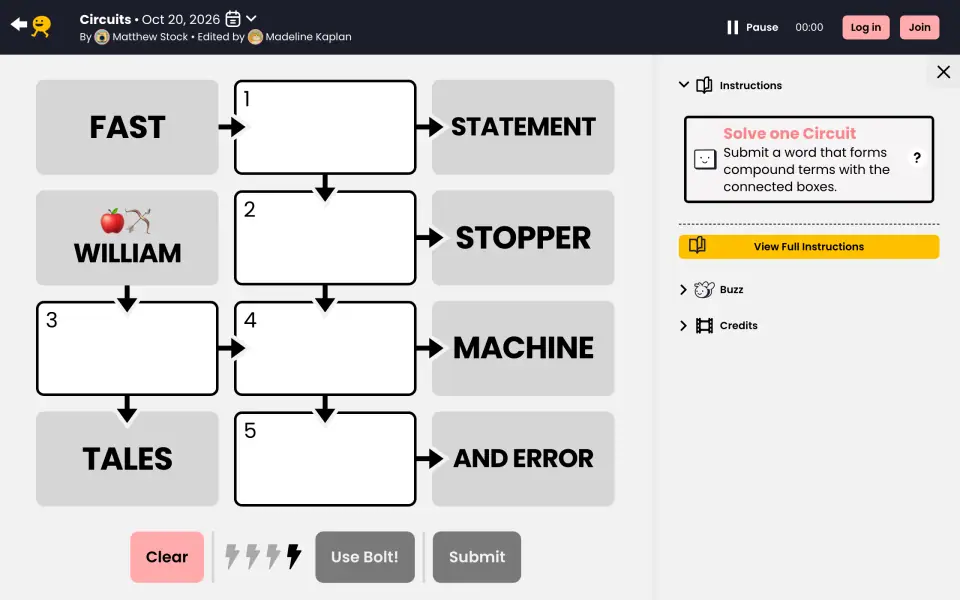Click Madeline Kaplan editor avatar

[x=255, y=37]
